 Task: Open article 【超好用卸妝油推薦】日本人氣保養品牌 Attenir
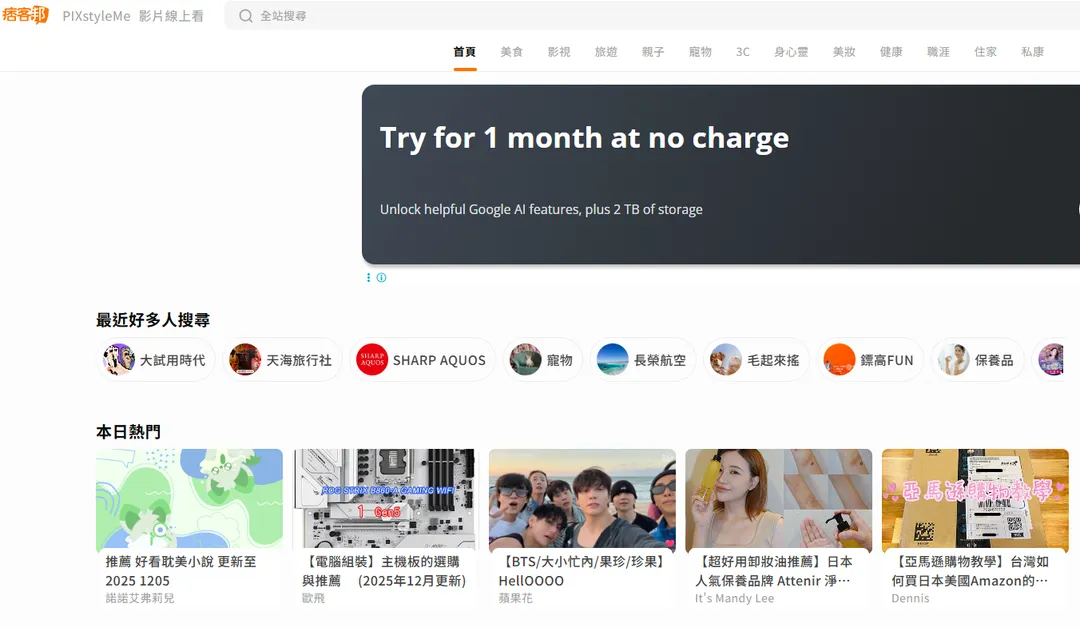[x=773, y=571]
